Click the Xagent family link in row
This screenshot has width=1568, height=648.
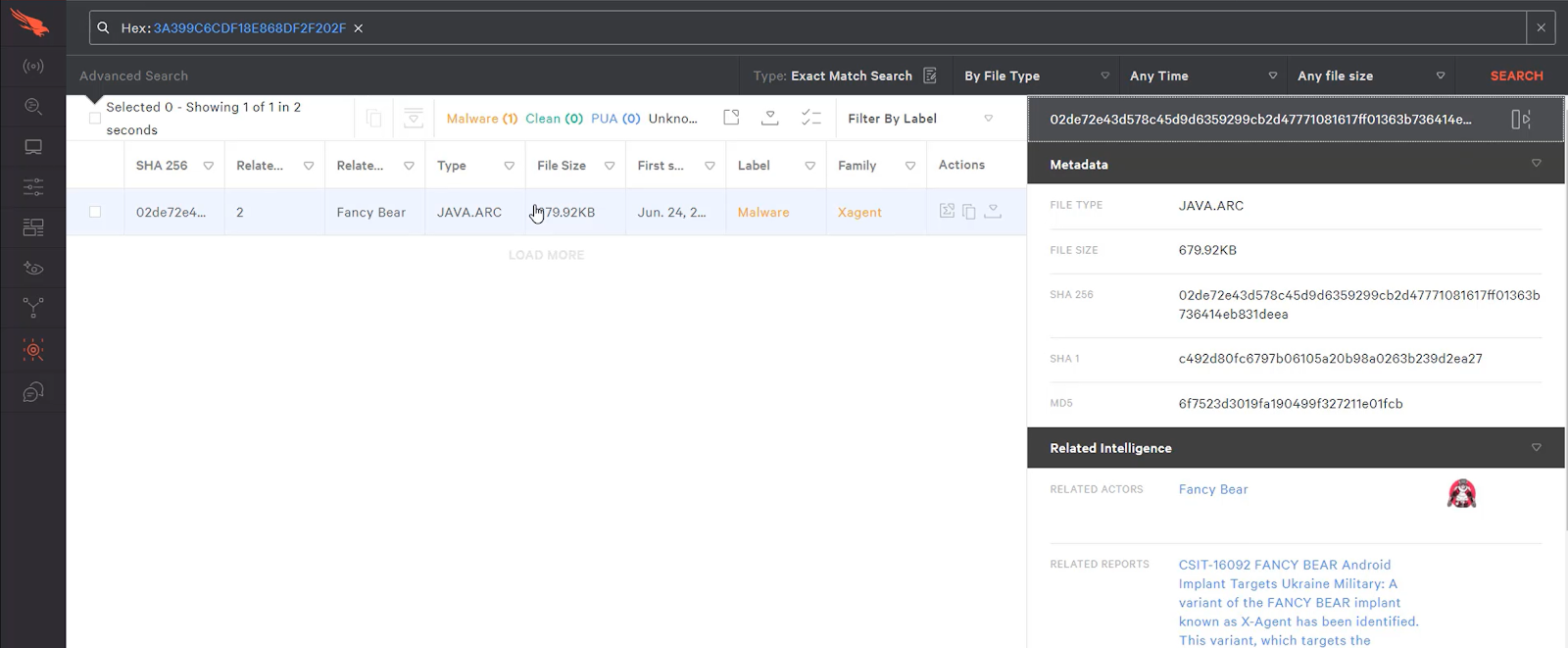click(859, 212)
